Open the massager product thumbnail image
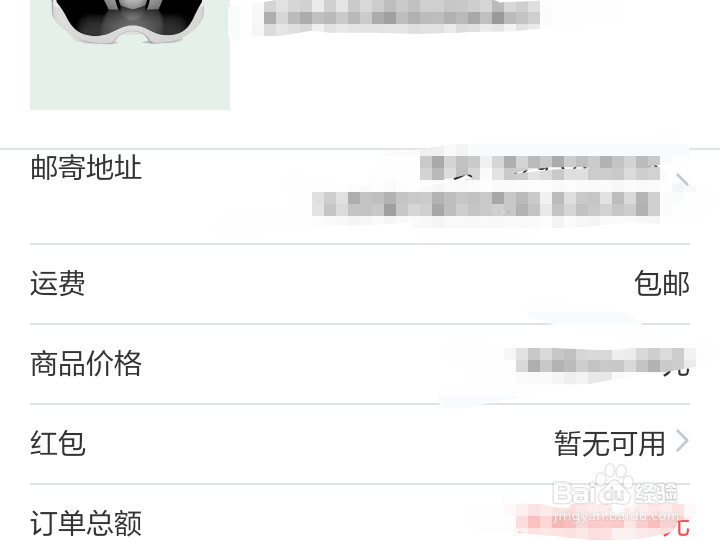Screen dimensions: 720x541 tap(130, 55)
